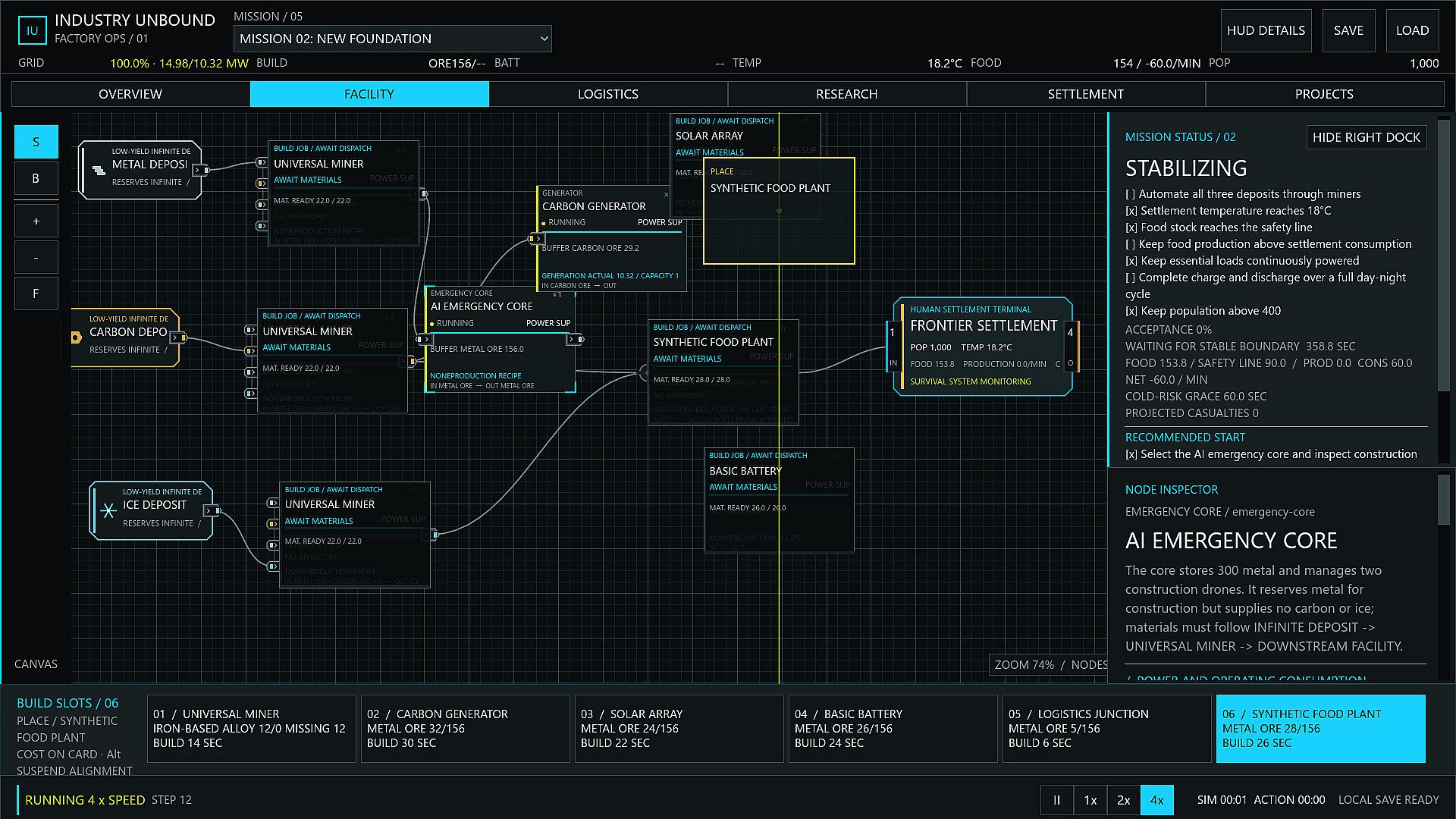Open the Logistics tab
The width and height of the screenshot is (1456, 819).
tap(608, 94)
